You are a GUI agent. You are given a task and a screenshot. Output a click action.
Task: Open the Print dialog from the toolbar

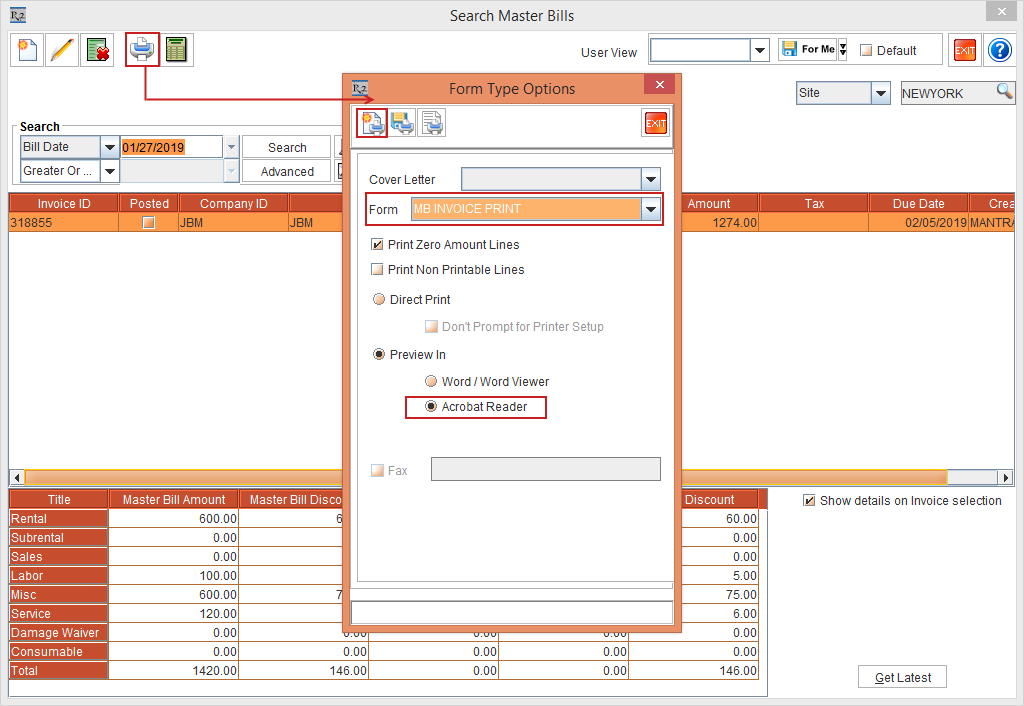point(141,49)
